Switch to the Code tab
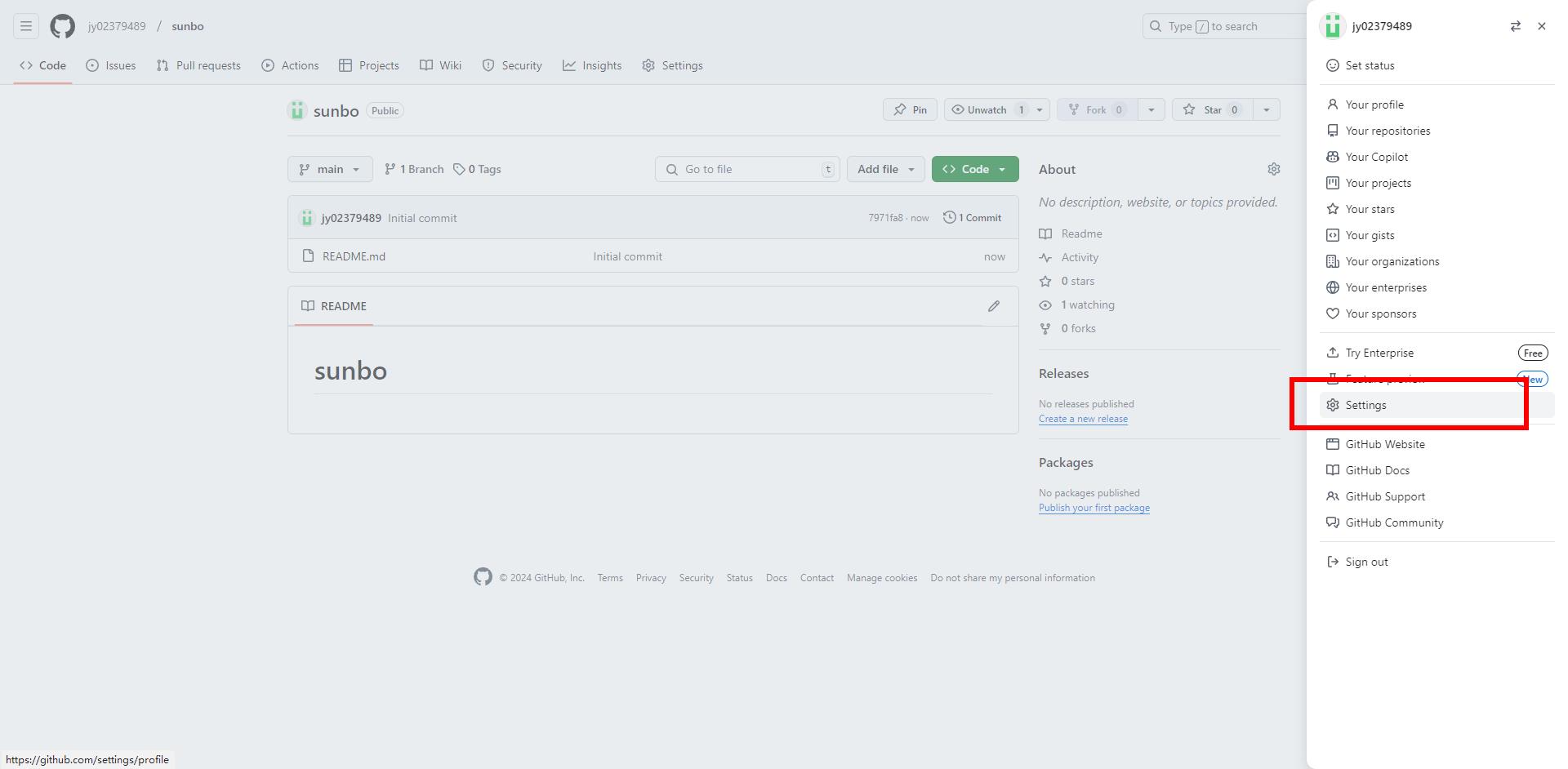 [42, 65]
